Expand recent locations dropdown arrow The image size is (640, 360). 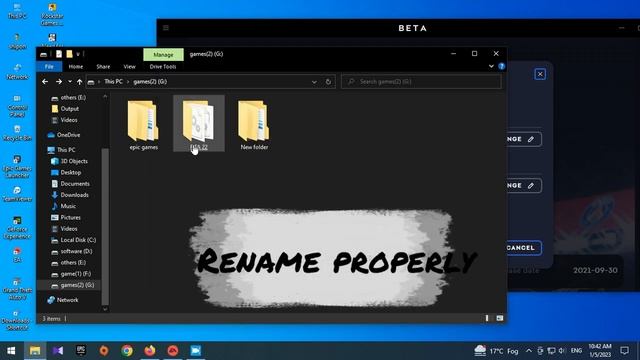tap(70, 82)
